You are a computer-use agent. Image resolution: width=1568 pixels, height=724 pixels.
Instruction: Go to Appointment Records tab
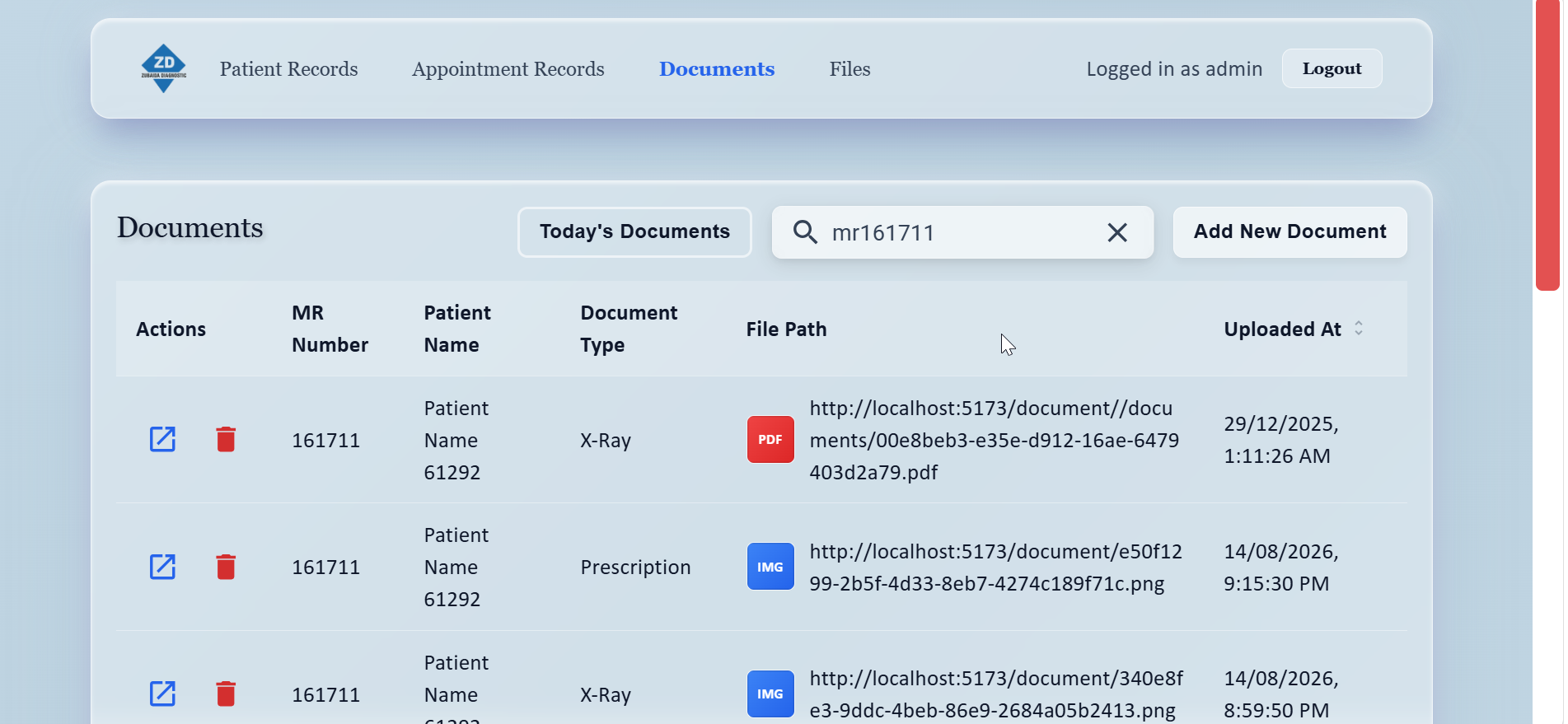click(x=508, y=69)
